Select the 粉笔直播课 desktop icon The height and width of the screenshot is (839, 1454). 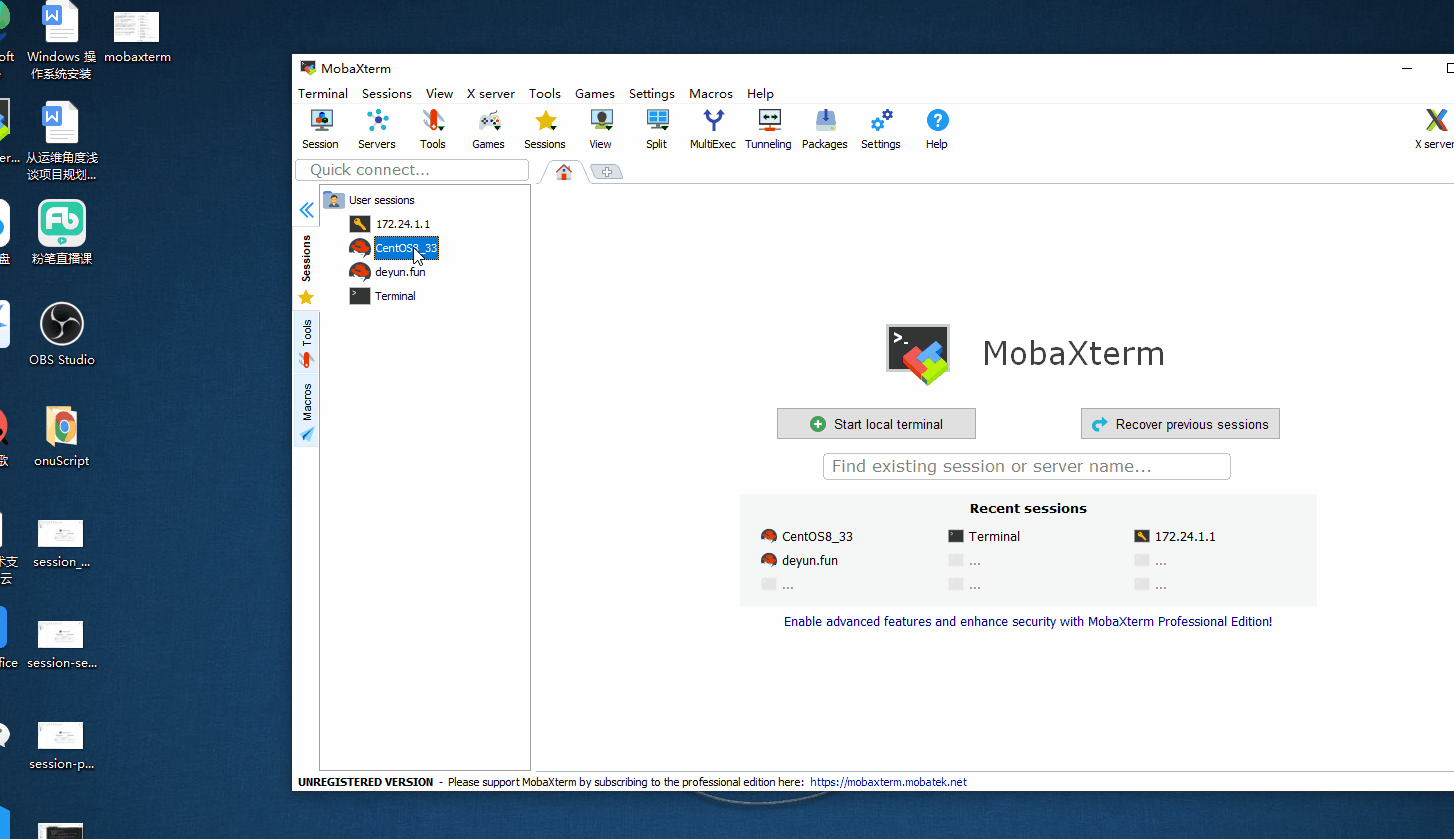coord(62,233)
